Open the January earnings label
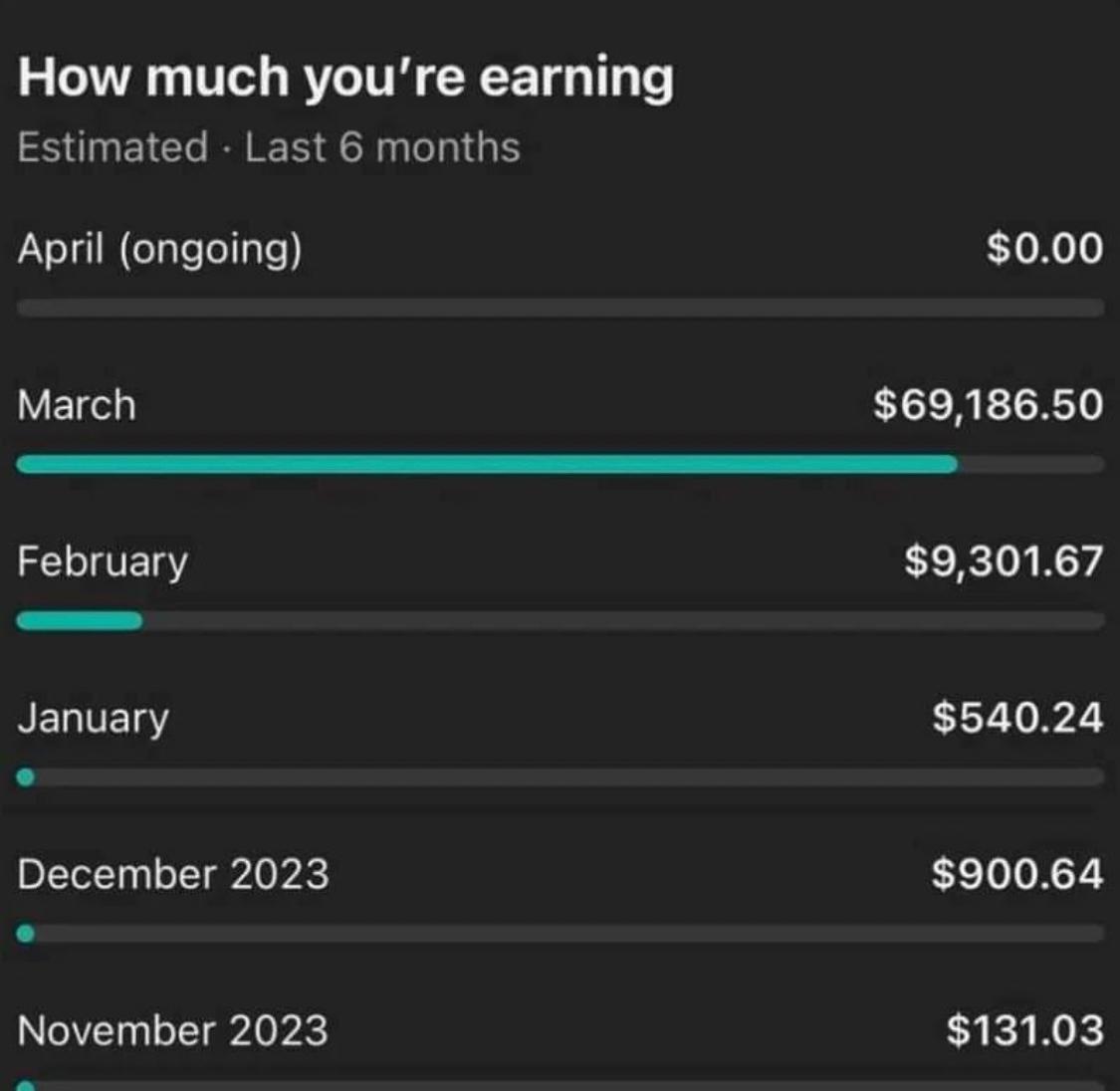This screenshot has height=1091, width=1120. click(94, 719)
